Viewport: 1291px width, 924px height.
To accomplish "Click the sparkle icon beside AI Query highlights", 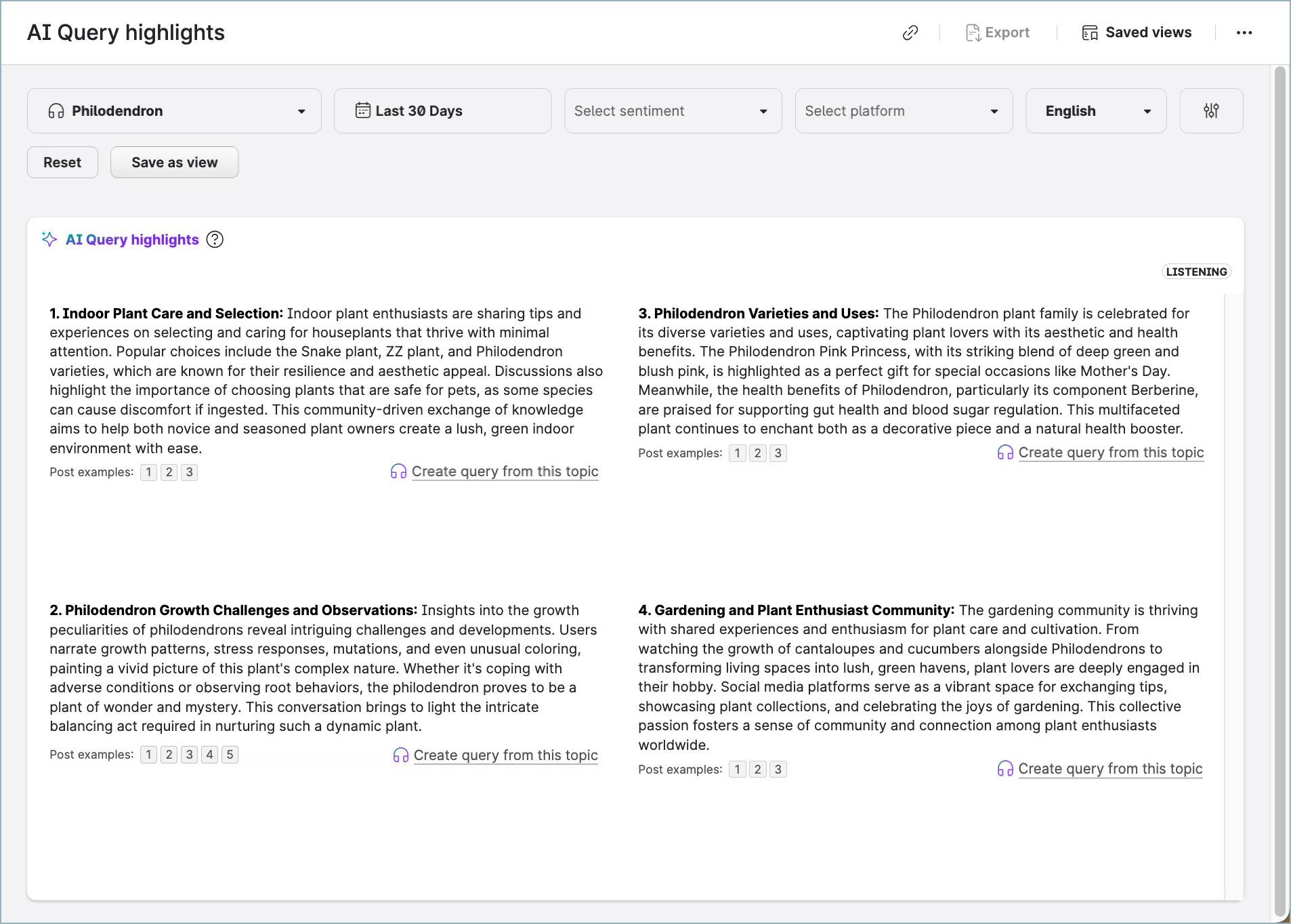I will [49, 239].
